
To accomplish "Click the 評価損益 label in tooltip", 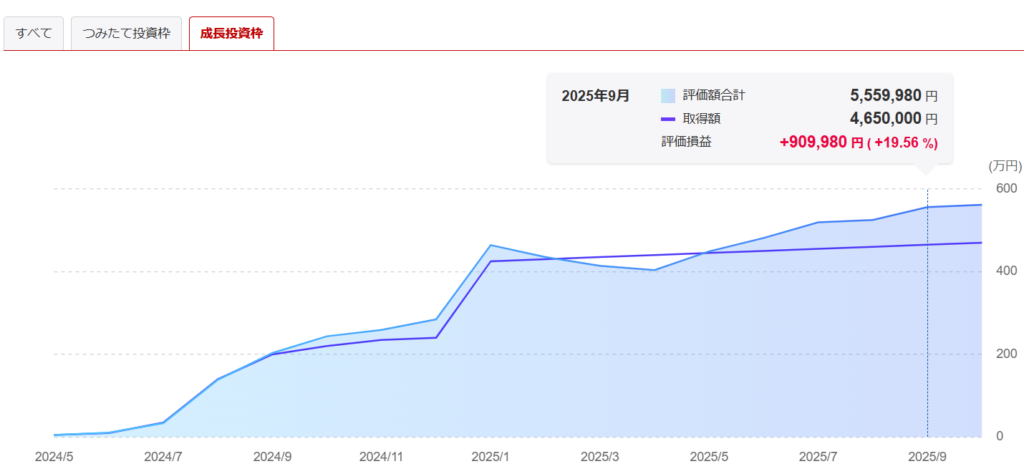I will tap(687, 142).
